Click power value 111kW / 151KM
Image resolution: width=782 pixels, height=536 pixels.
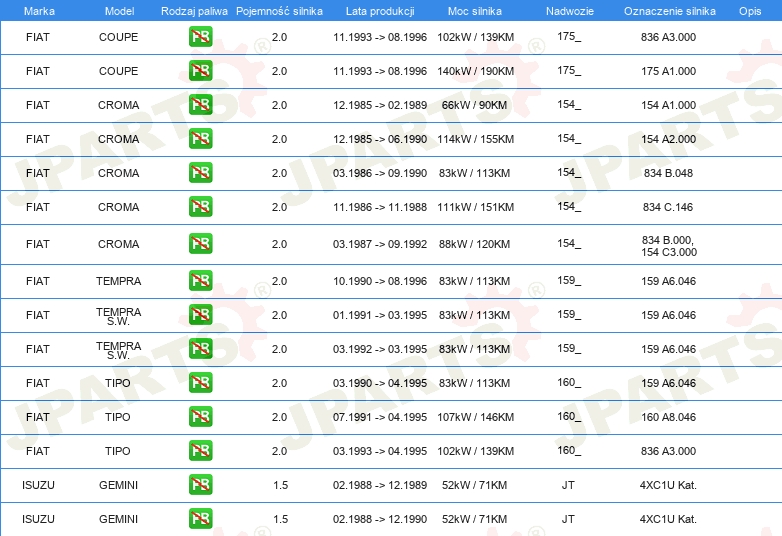(x=475, y=207)
